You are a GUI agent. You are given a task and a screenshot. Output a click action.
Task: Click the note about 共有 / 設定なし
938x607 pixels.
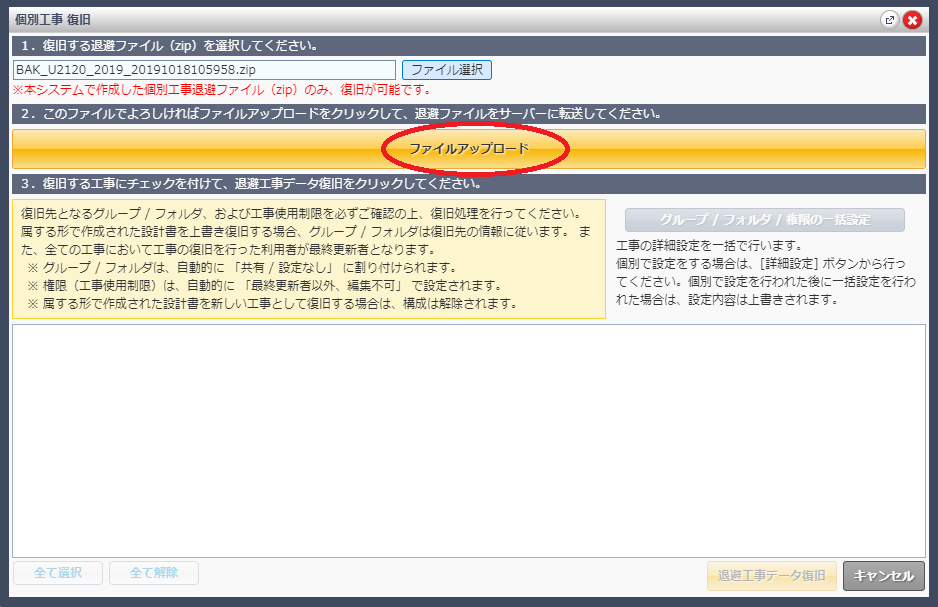coord(243,268)
